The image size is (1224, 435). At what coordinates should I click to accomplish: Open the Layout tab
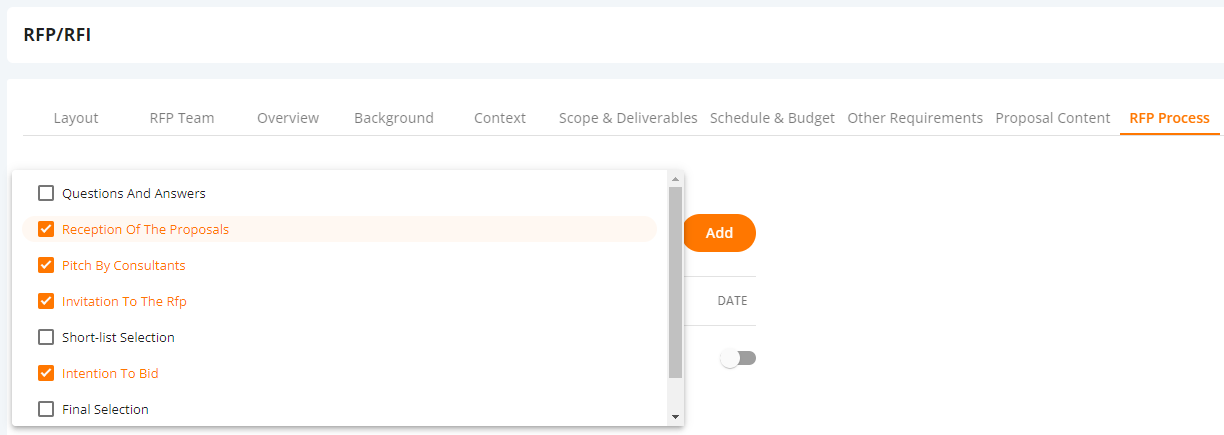click(76, 118)
